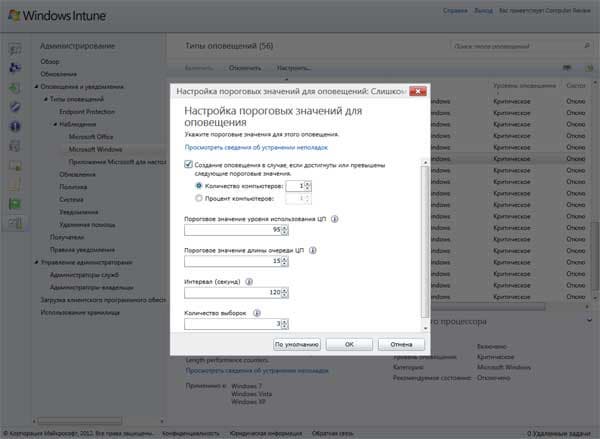Open 'Просмотреть сведения об устранении неполадок' dialog link

[x=256, y=147]
